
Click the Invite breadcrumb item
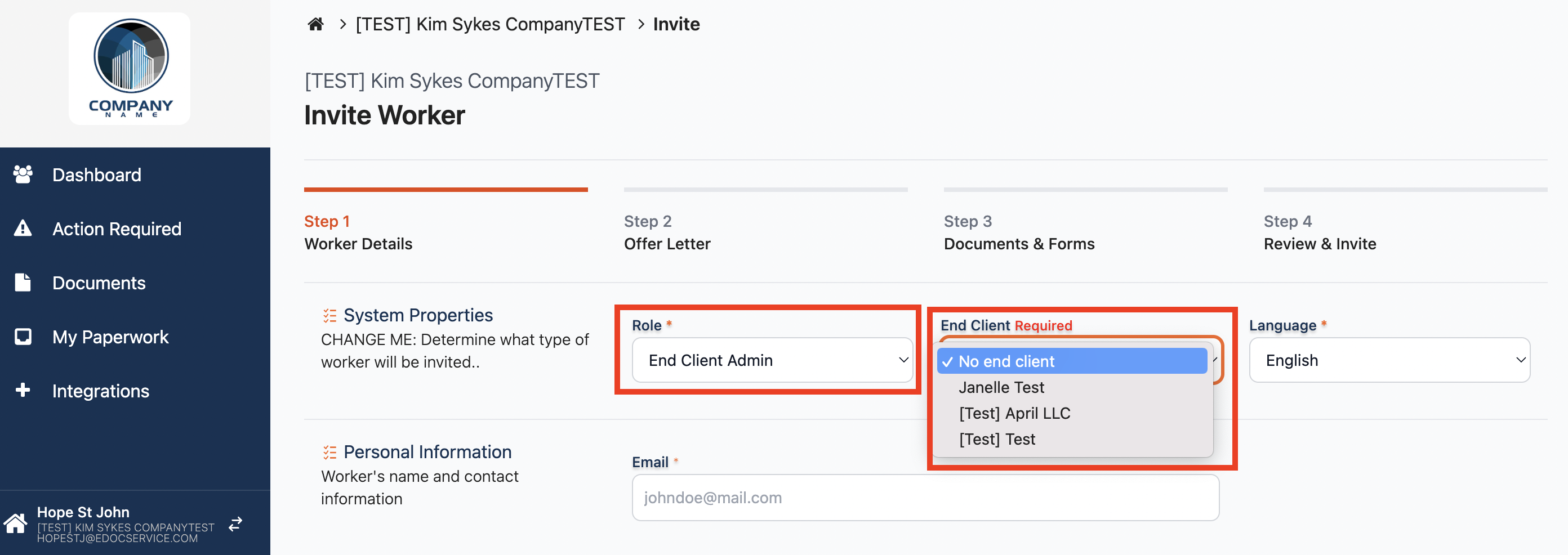[676, 24]
